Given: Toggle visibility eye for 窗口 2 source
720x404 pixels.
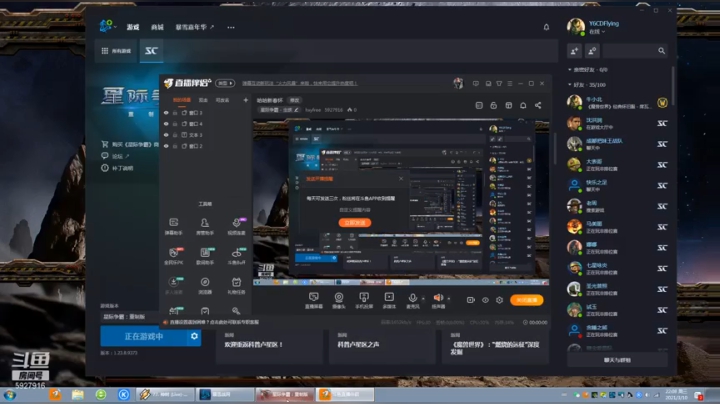Looking at the screenshot, I should pos(166,146).
